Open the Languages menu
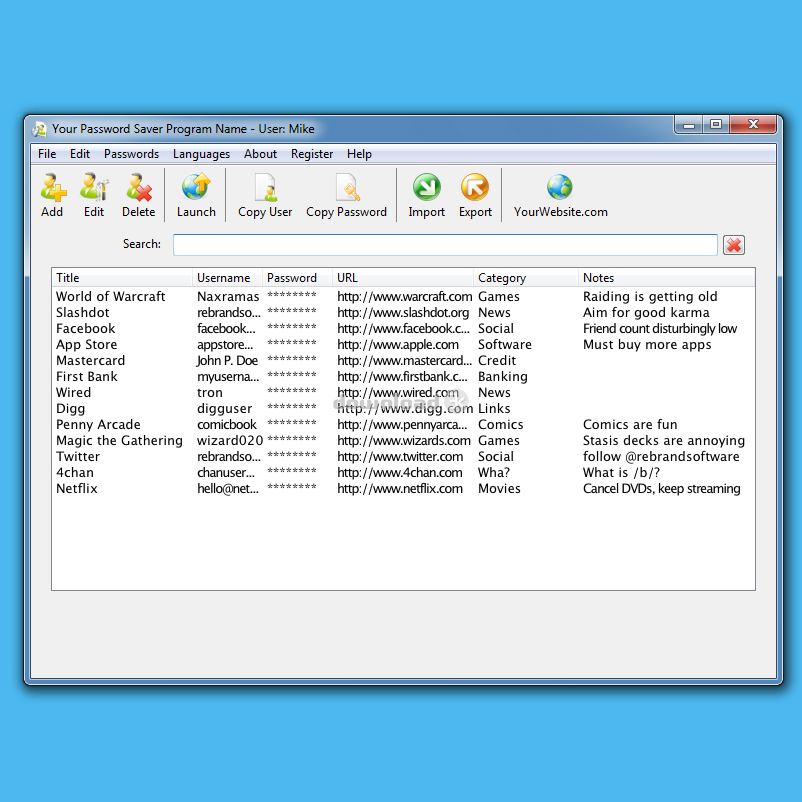 pos(202,154)
